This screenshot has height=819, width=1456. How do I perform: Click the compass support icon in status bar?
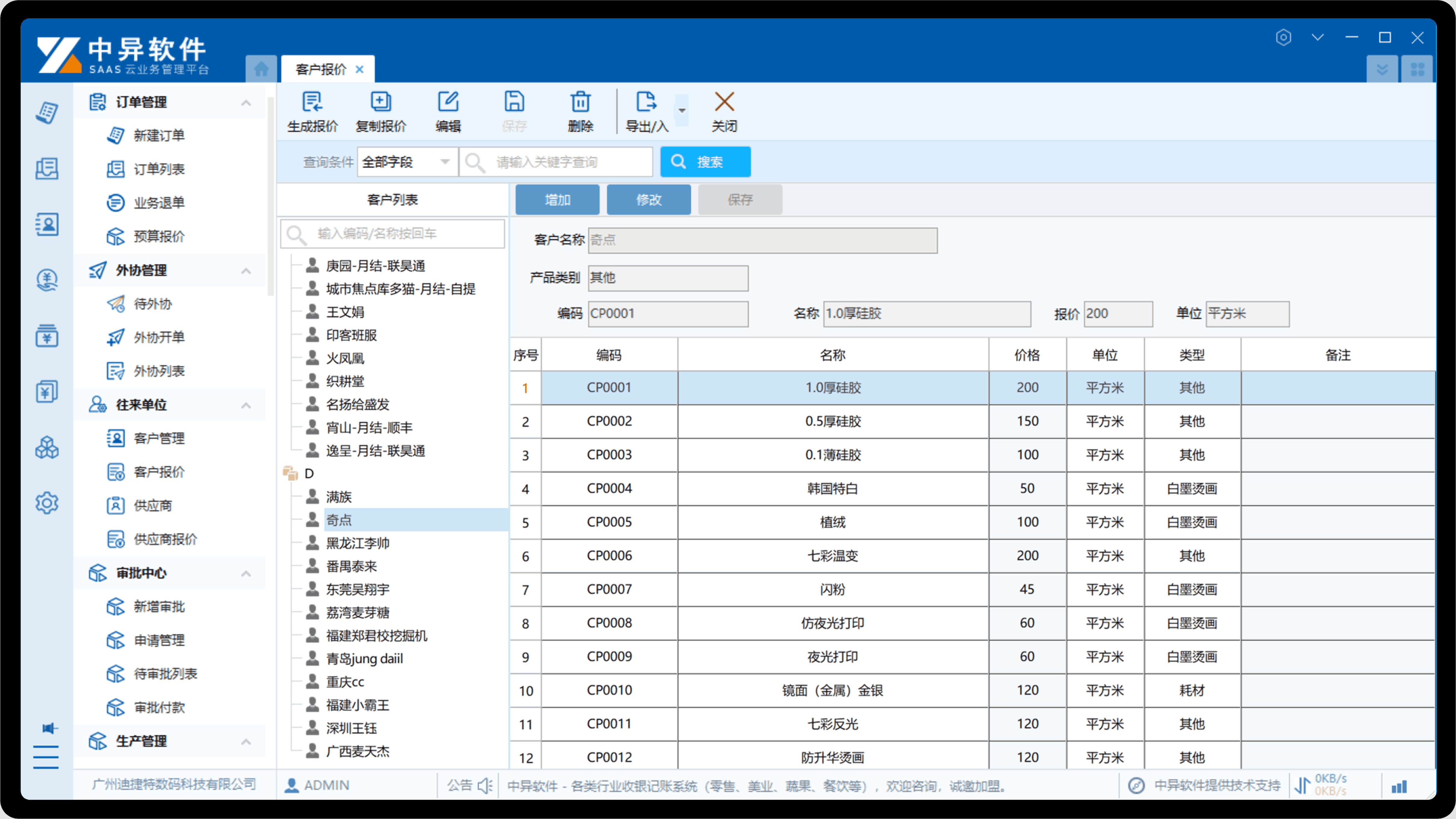pos(1136,786)
